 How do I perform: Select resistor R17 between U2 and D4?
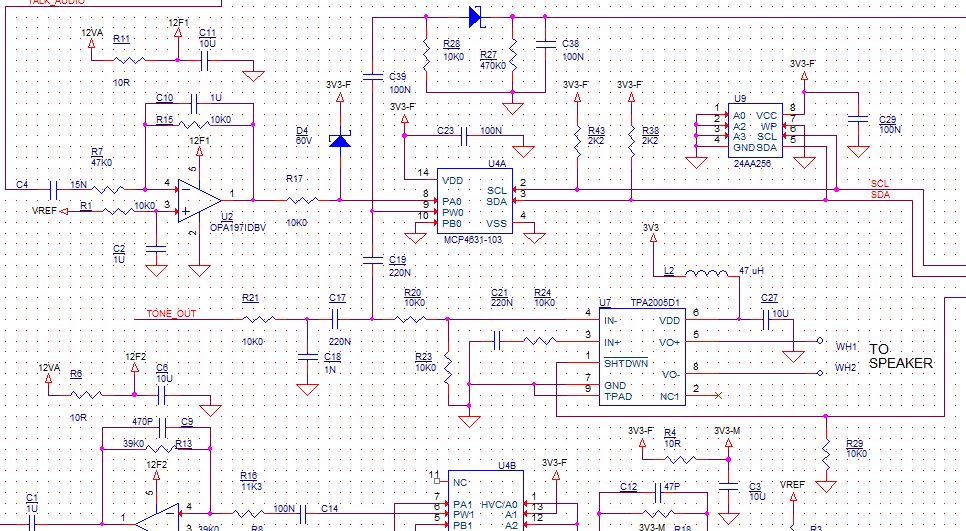[x=302, y=200]
